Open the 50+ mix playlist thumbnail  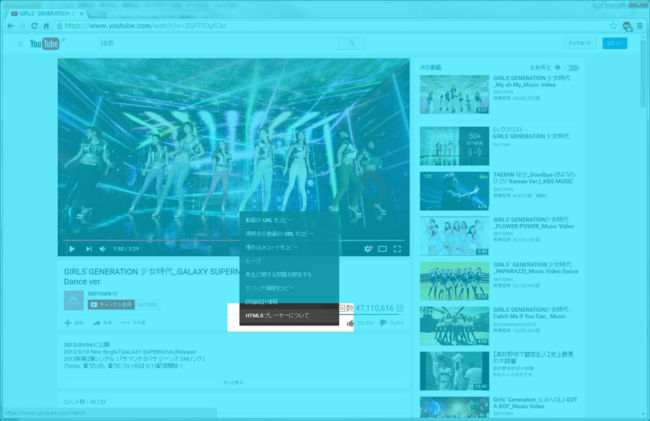click(x=454, y=146)
